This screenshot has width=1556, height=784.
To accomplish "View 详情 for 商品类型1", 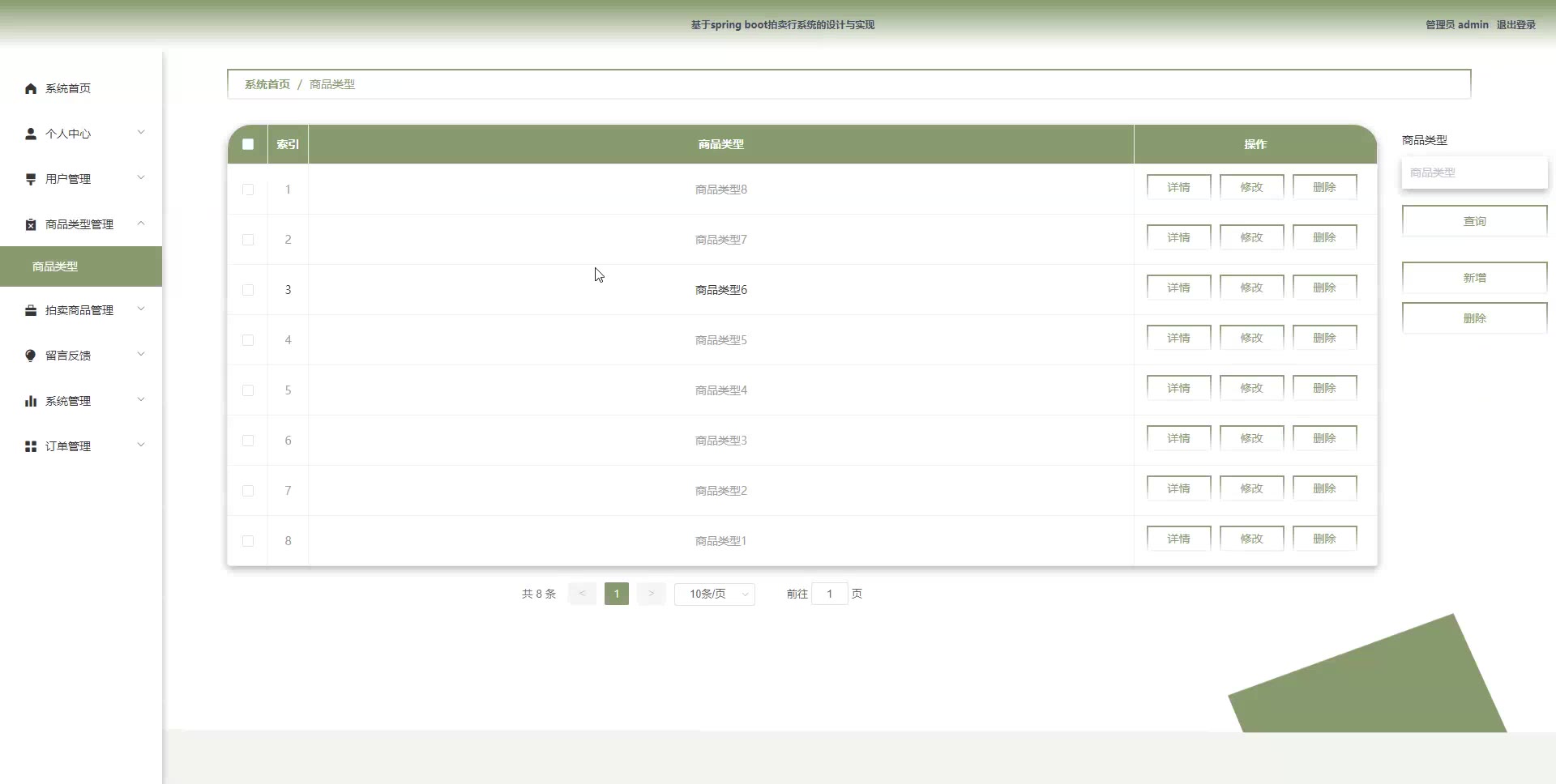I will pyautogui.click(x=1178, y=539).
